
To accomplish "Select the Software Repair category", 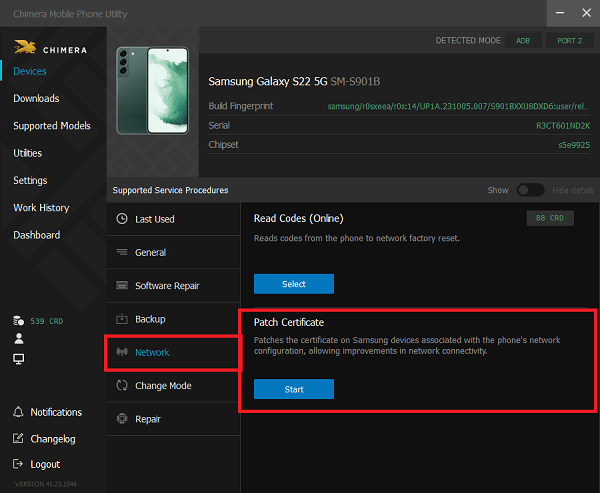I will tap(173, 286).
